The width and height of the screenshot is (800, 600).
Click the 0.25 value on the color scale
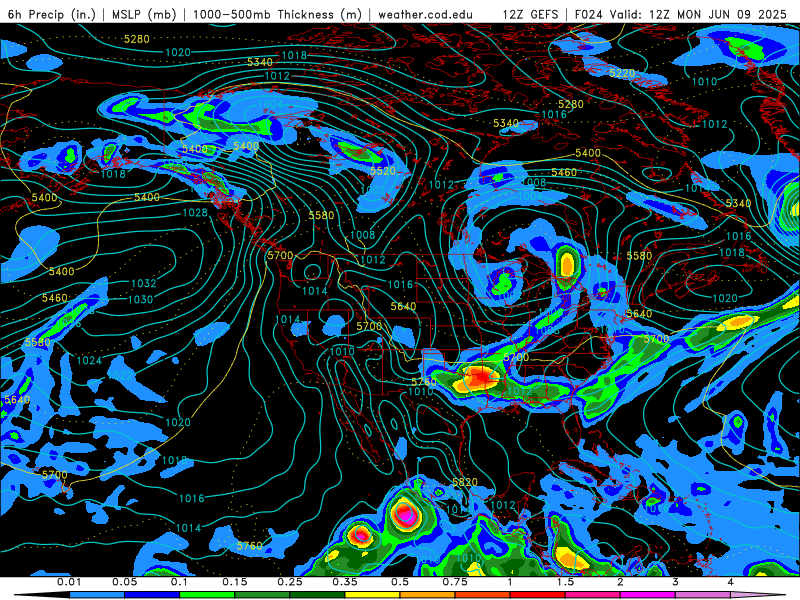(x=290, y=582)
